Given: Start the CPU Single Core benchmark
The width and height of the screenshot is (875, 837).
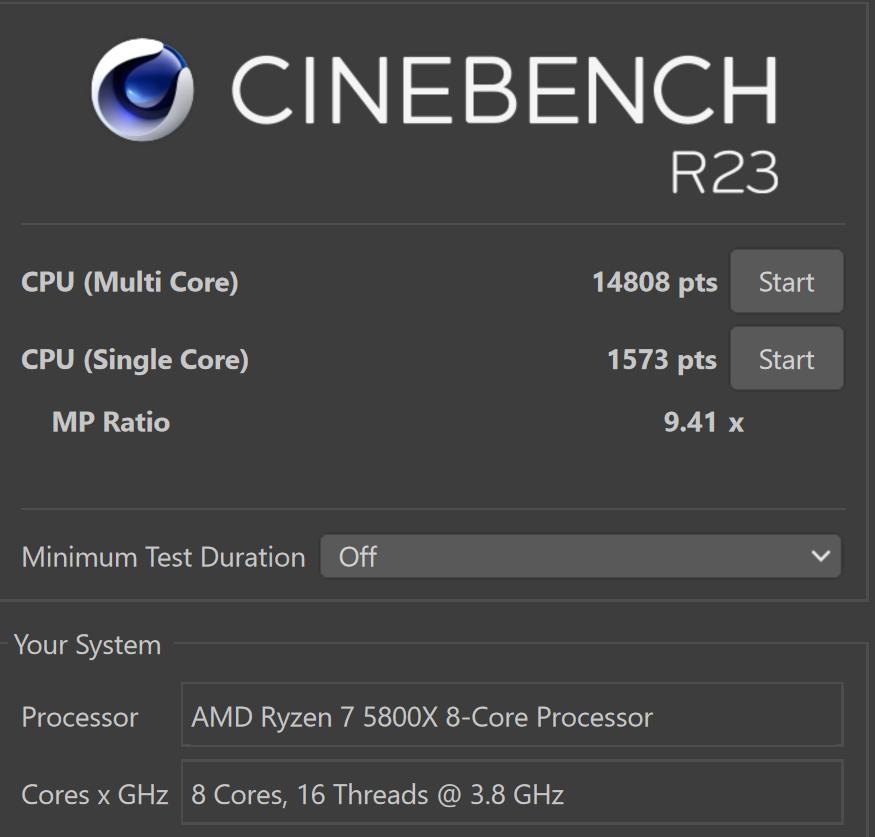Looking at the screenshot, I should [x=786, y=359].
